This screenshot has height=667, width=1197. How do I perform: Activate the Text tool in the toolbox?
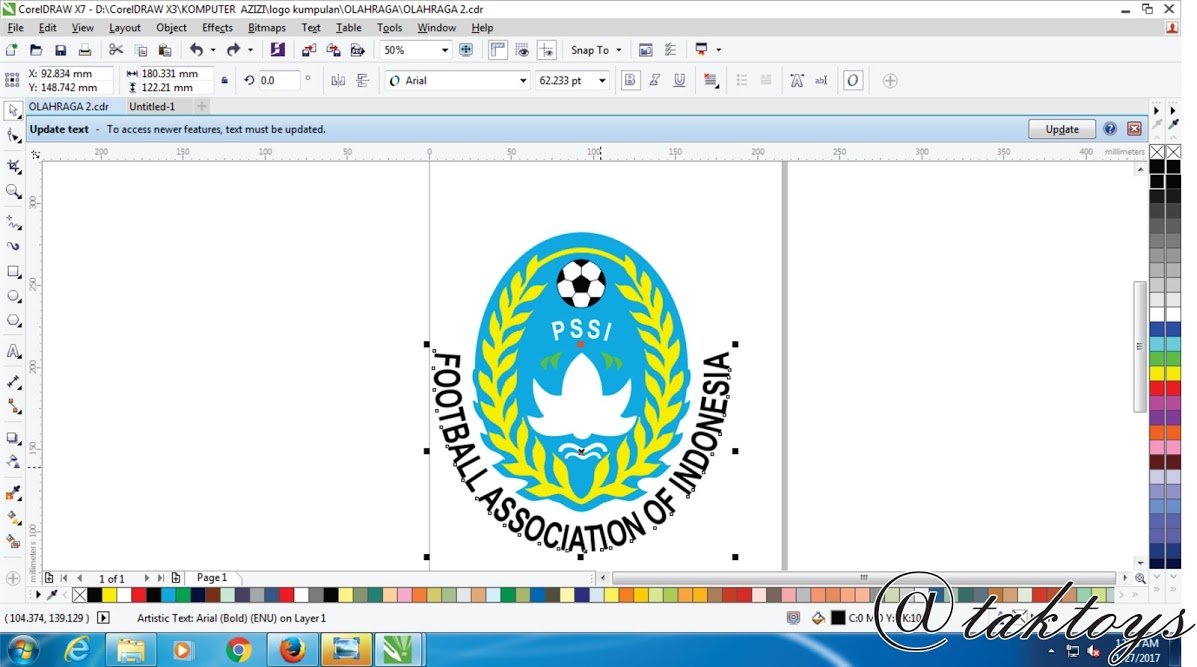coord(13,352)
